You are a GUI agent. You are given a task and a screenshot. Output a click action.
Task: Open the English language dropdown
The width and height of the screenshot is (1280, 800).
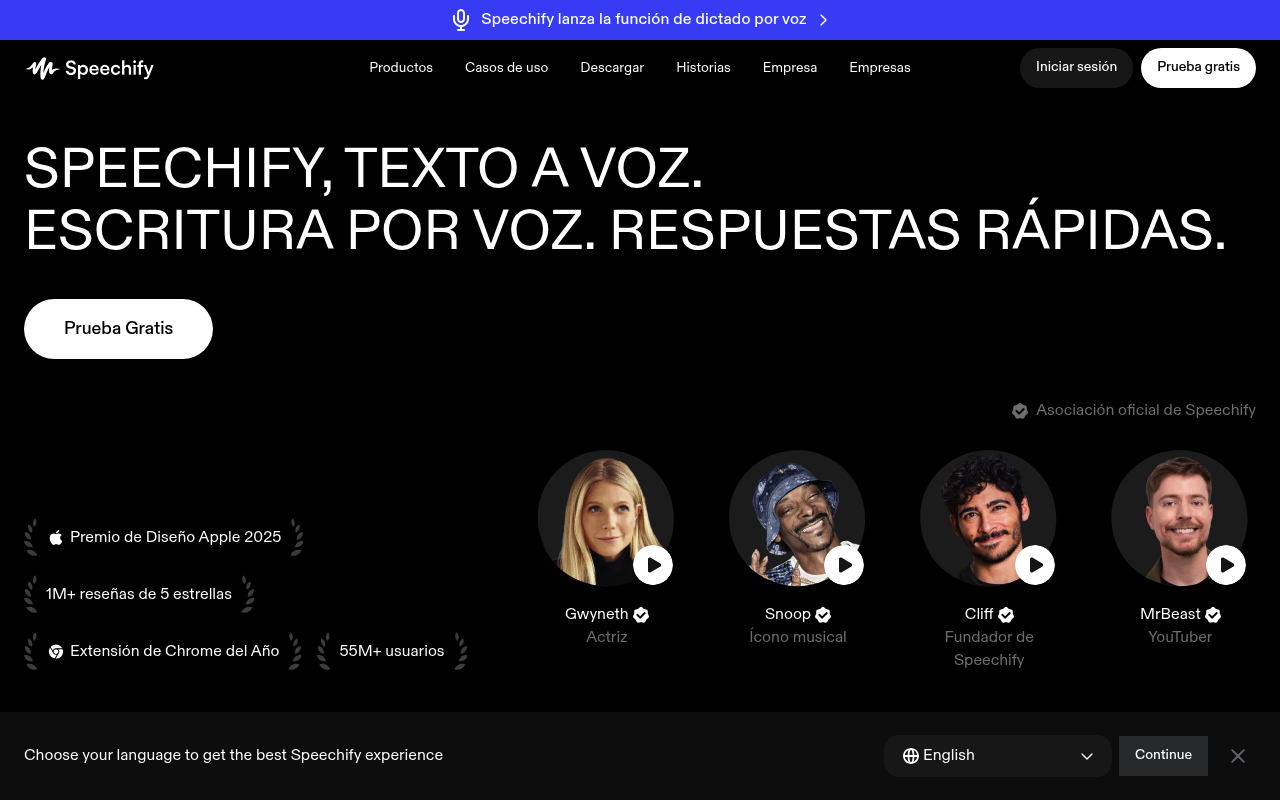[x=997, y=756]
